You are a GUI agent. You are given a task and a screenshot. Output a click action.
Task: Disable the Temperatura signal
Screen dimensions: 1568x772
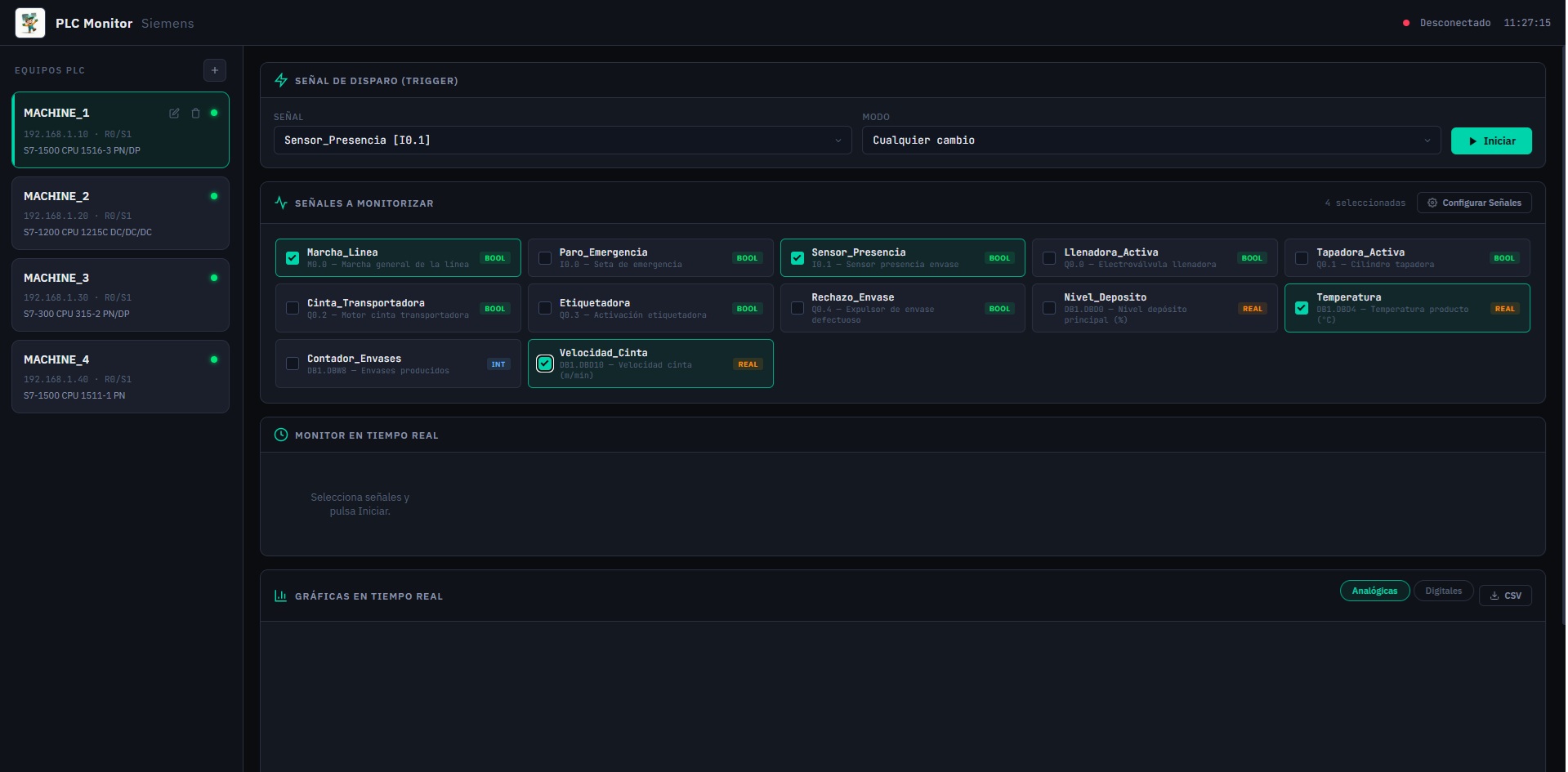coord(1302,308)
